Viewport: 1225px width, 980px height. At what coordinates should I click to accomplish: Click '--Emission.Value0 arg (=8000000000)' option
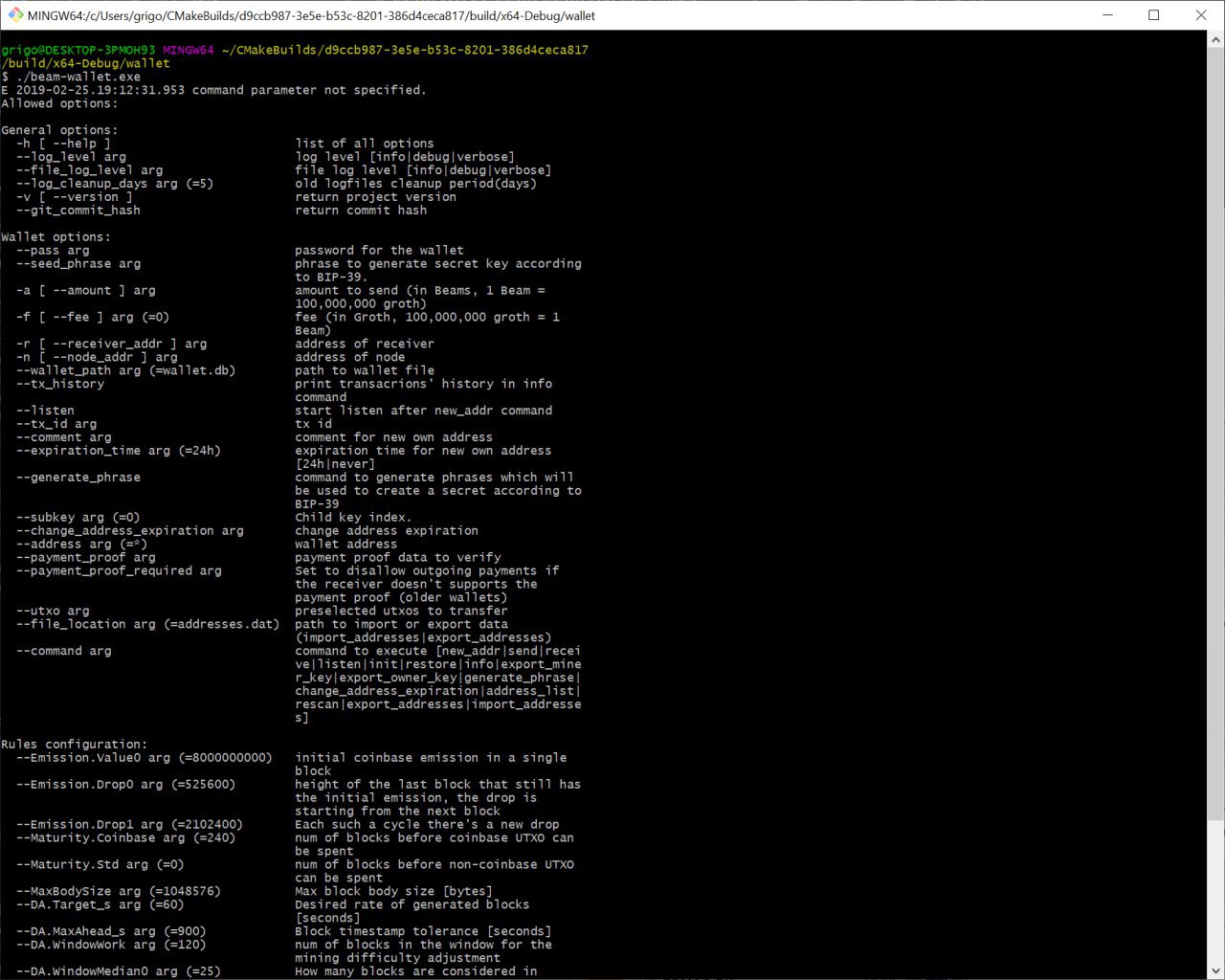(144, 760)
